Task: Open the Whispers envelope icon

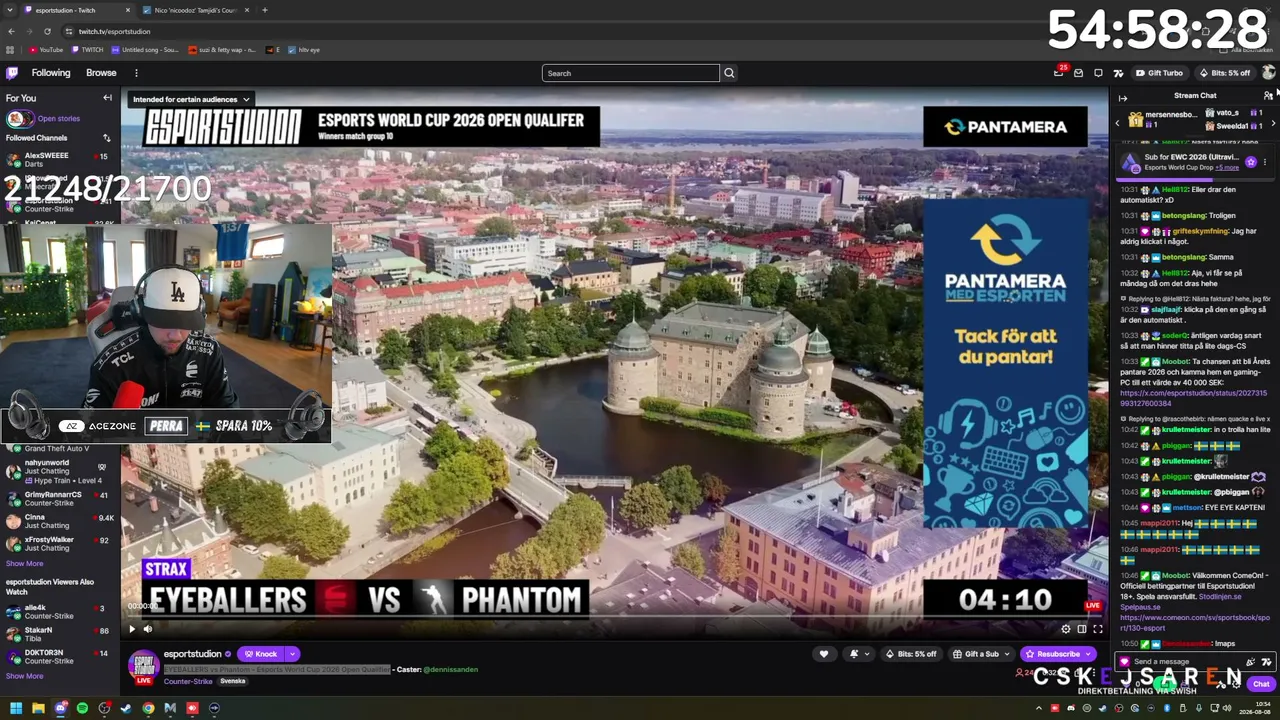Action: (1078, 73)
